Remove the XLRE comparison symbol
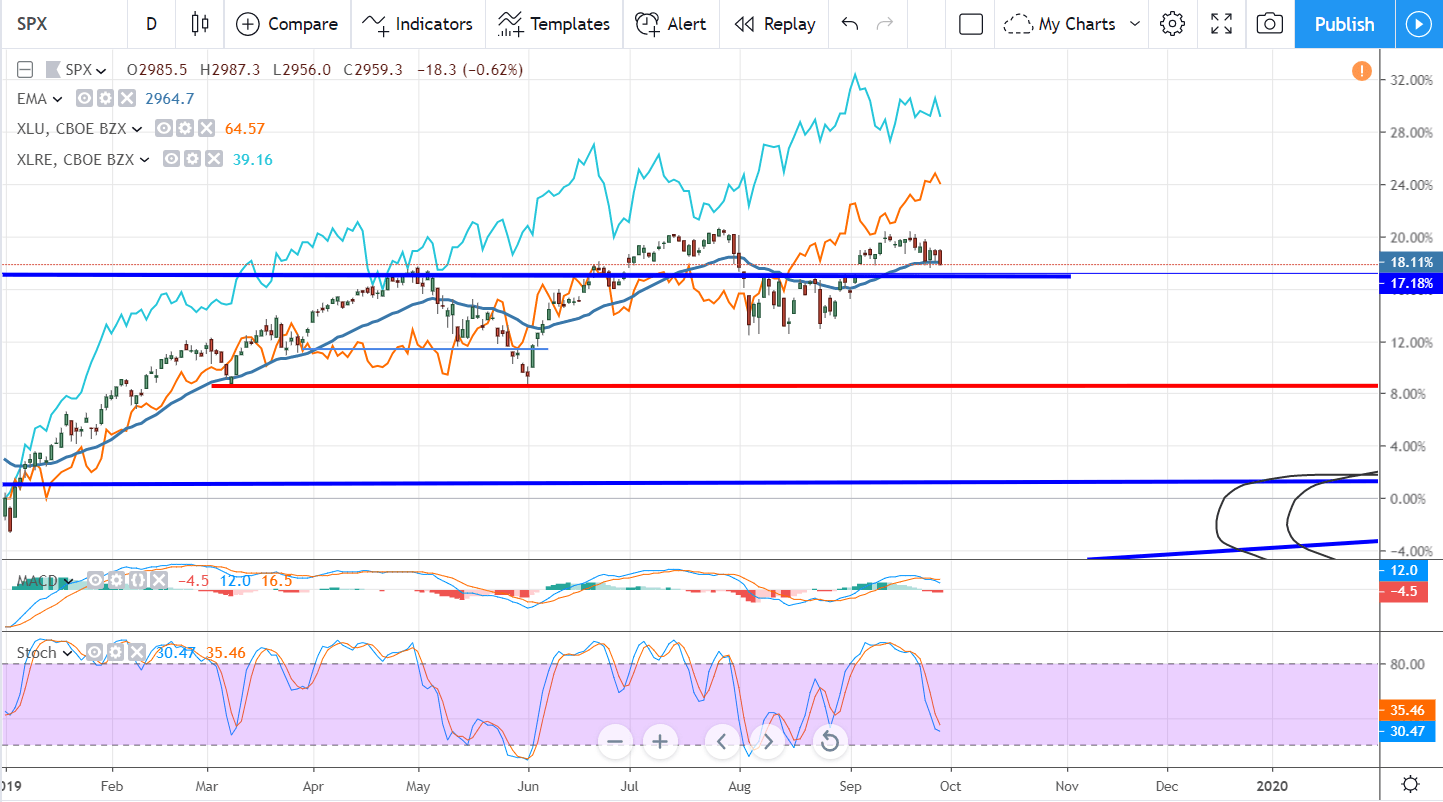Viewport: 1443px width, 802px height. pos(213,159)
